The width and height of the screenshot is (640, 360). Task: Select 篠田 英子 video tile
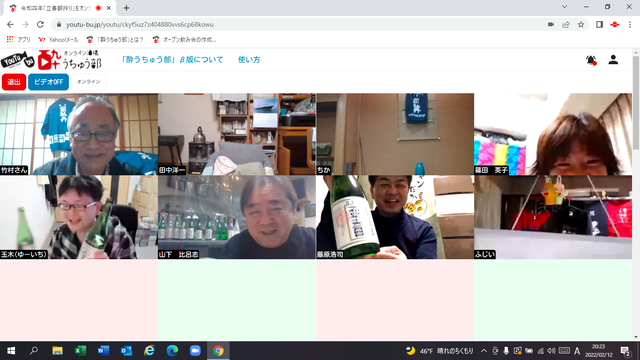tap(553, 134)
